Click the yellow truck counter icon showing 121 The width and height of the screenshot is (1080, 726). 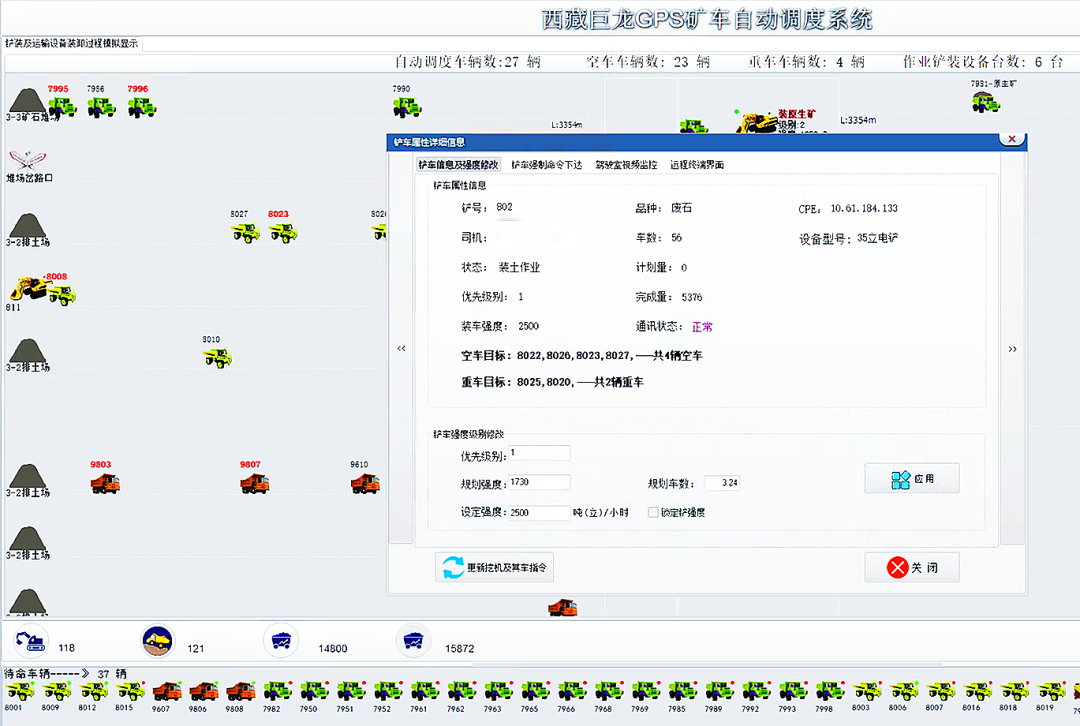(157, 640)
